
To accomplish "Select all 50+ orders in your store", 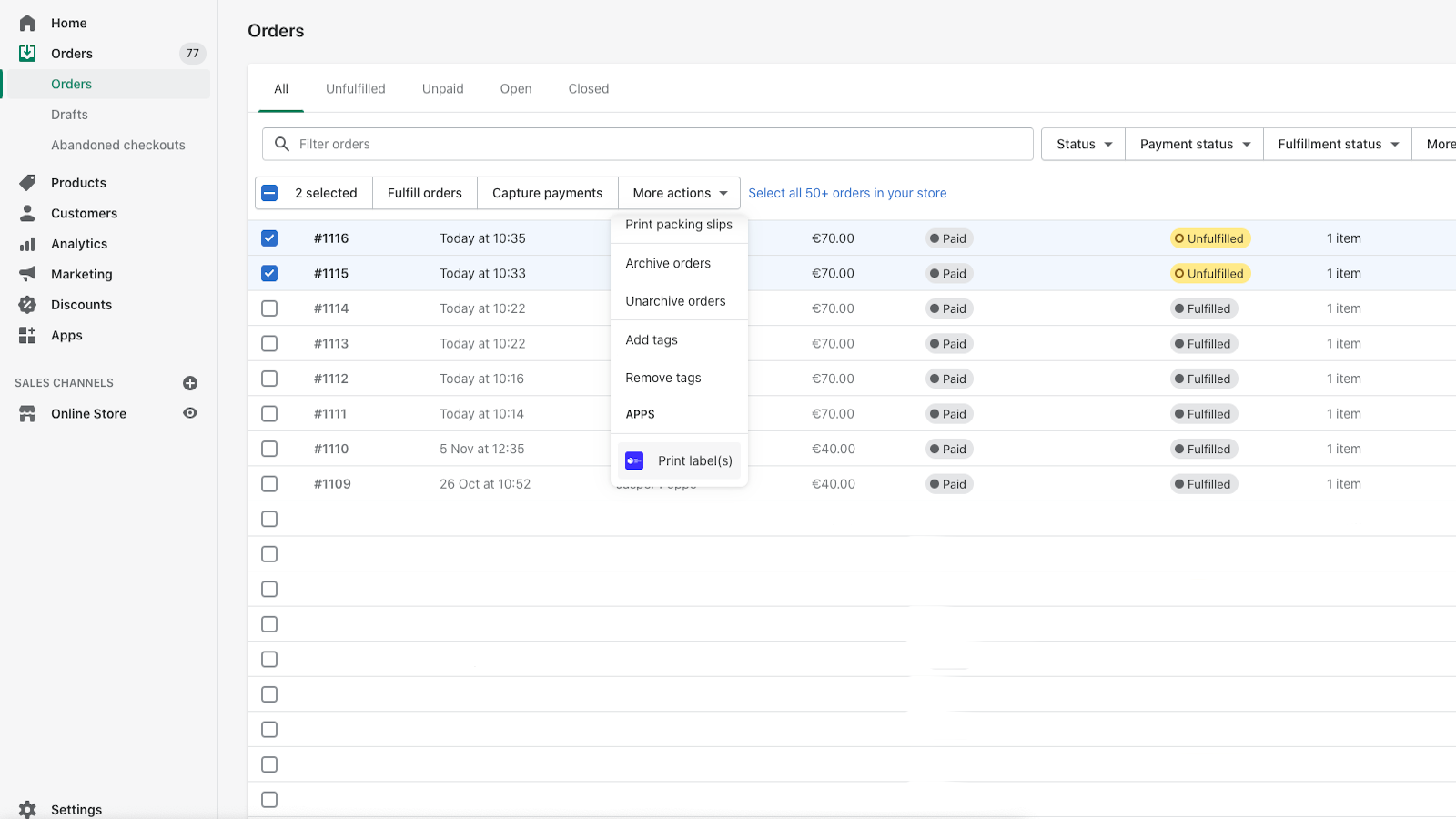I will [847, 193].
